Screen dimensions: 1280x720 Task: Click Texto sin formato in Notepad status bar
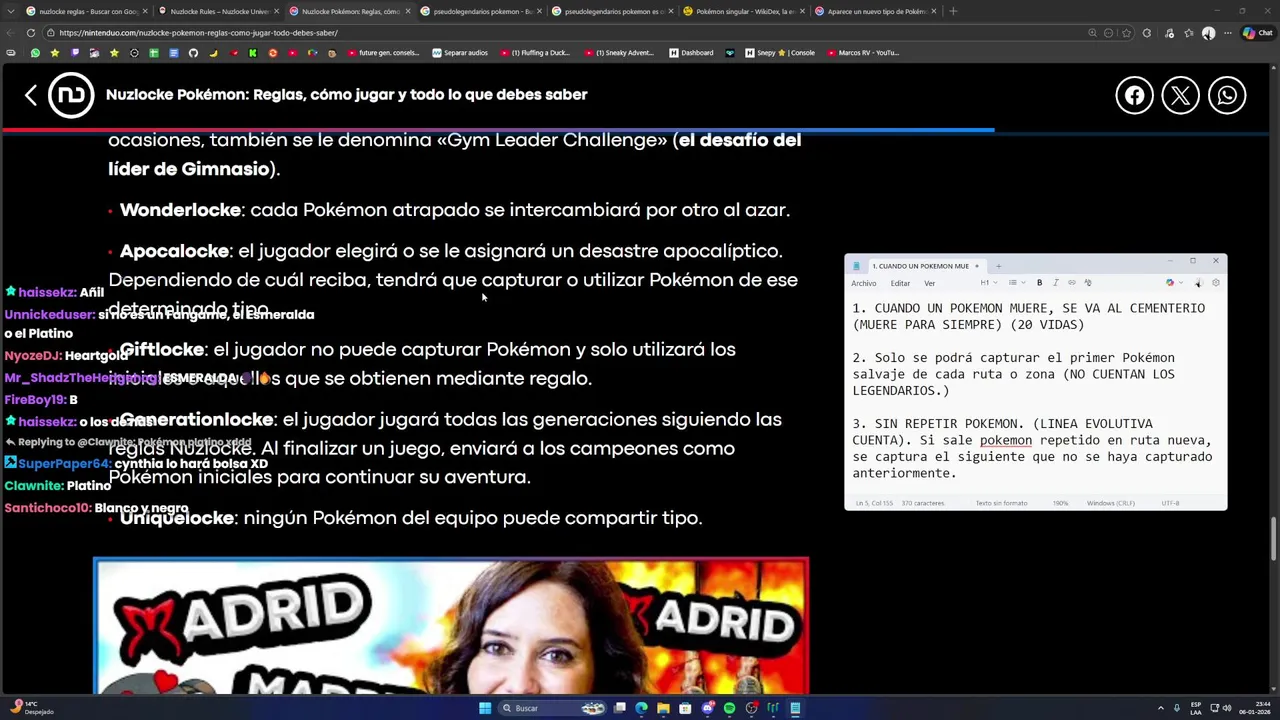[1001, 503]
